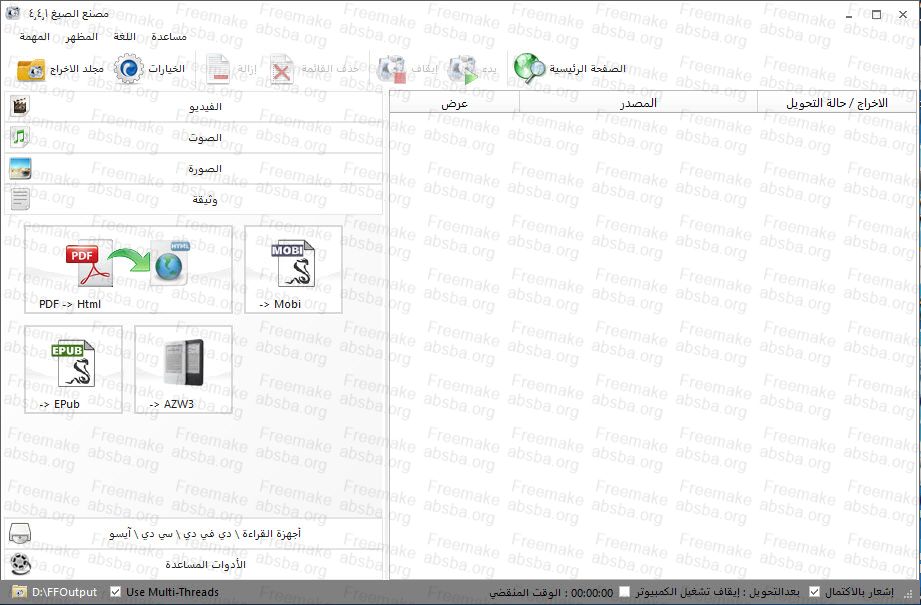Open the output folder (مجلد الاخراج) toolbar icon

[x=31, y=69]
